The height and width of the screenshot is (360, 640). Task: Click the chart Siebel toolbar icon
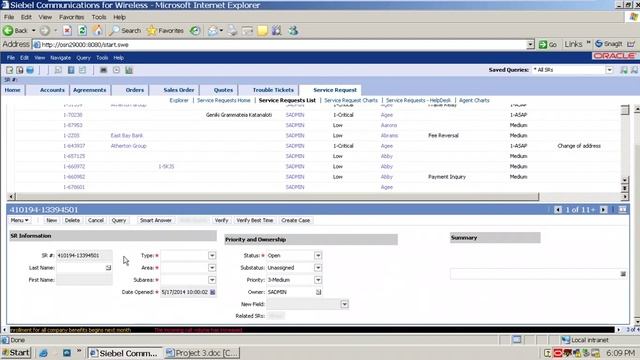pyautogui.click(x=129, y=70)
